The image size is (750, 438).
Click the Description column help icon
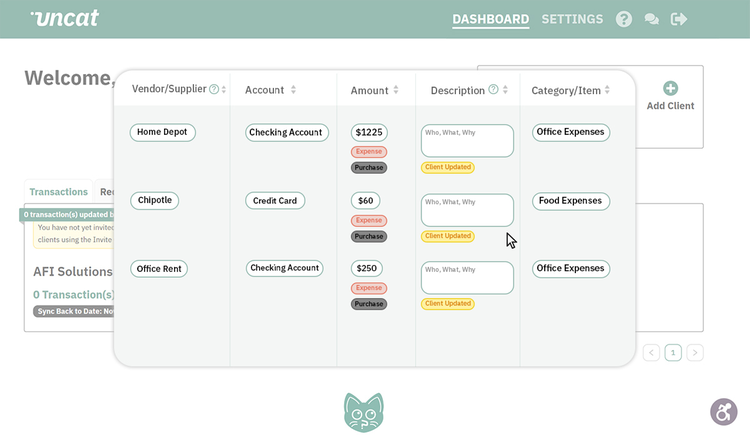[493, 89]
